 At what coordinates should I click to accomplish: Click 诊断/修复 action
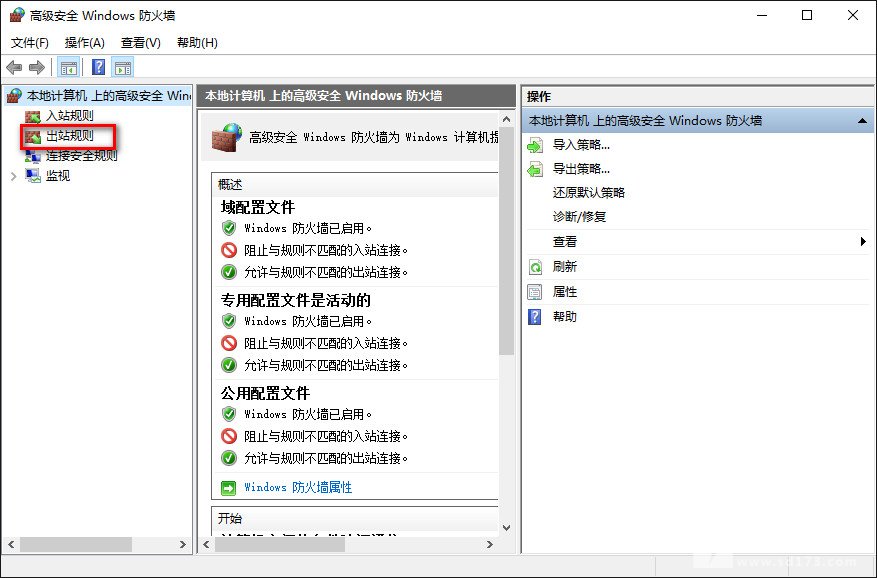pos(579,217)
